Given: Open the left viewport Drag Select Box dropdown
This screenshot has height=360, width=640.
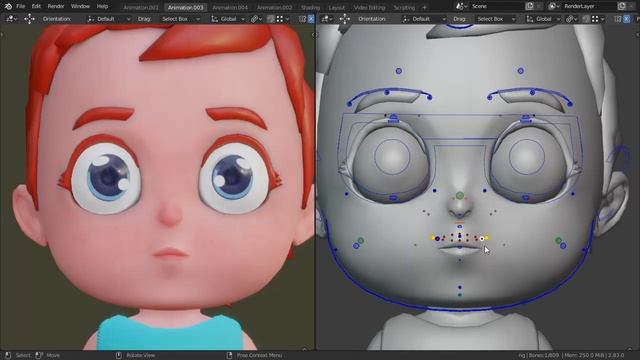Looking at the screenshot, I should pyautogui.click(x=180, y=19).
